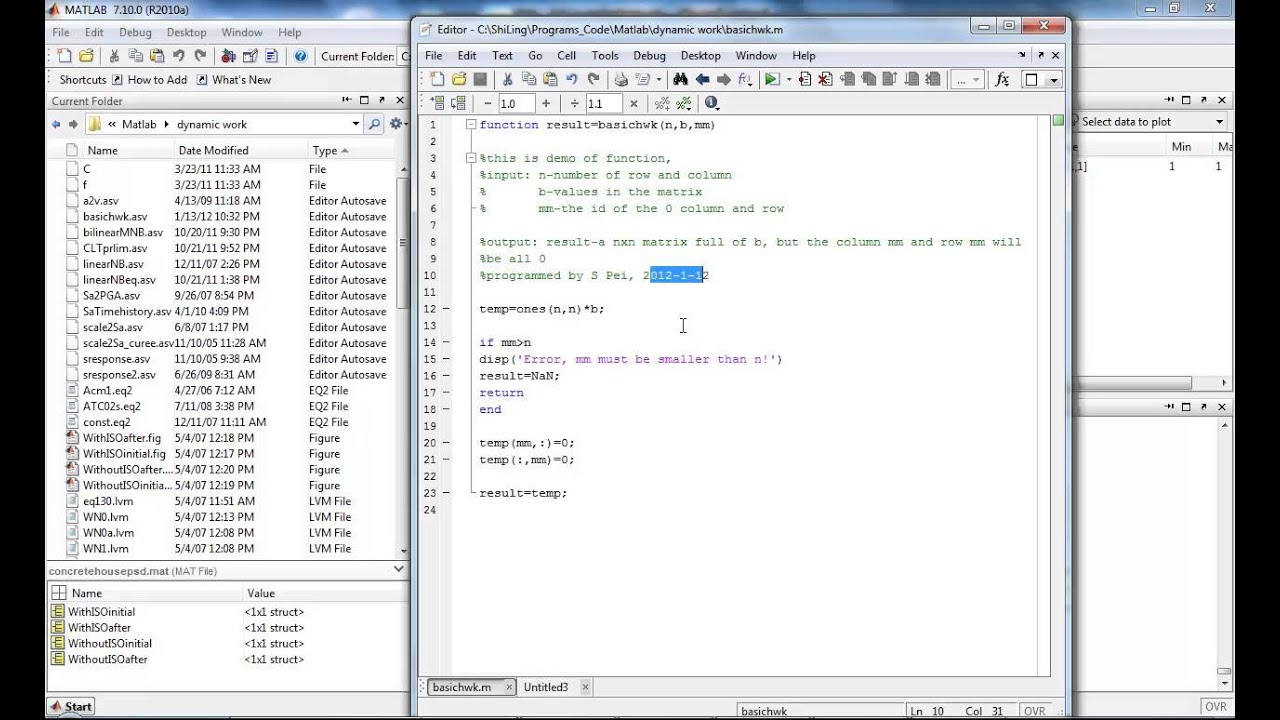The image size is (1280, 720).
Task: Set or clear a breakpoint with the toolbar icon
Action: tap(805, 80)
